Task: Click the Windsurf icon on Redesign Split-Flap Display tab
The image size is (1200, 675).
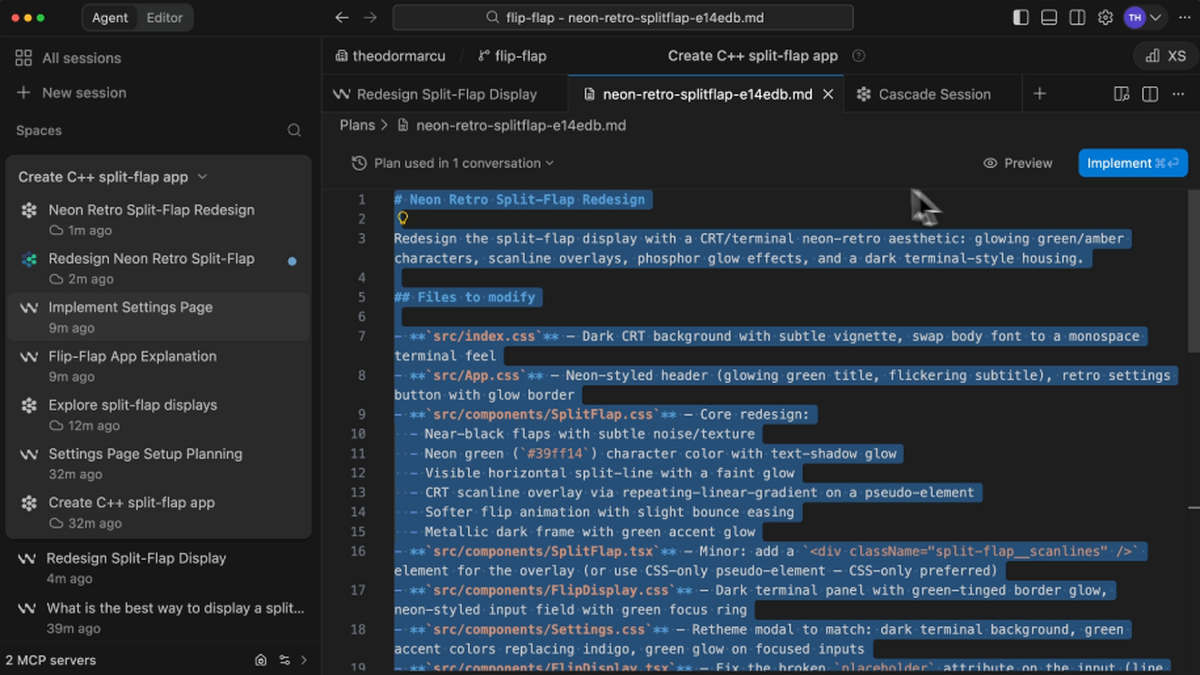Action: pyautogui.click(x=341, y=94)
